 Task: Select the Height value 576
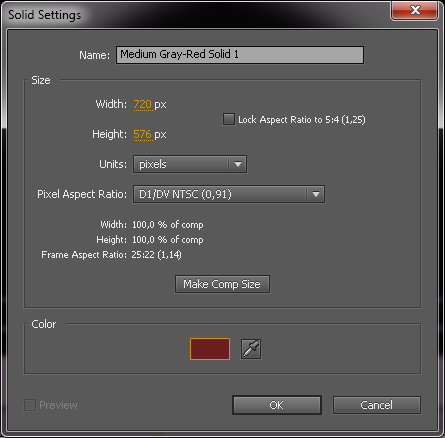pos(143,134)
